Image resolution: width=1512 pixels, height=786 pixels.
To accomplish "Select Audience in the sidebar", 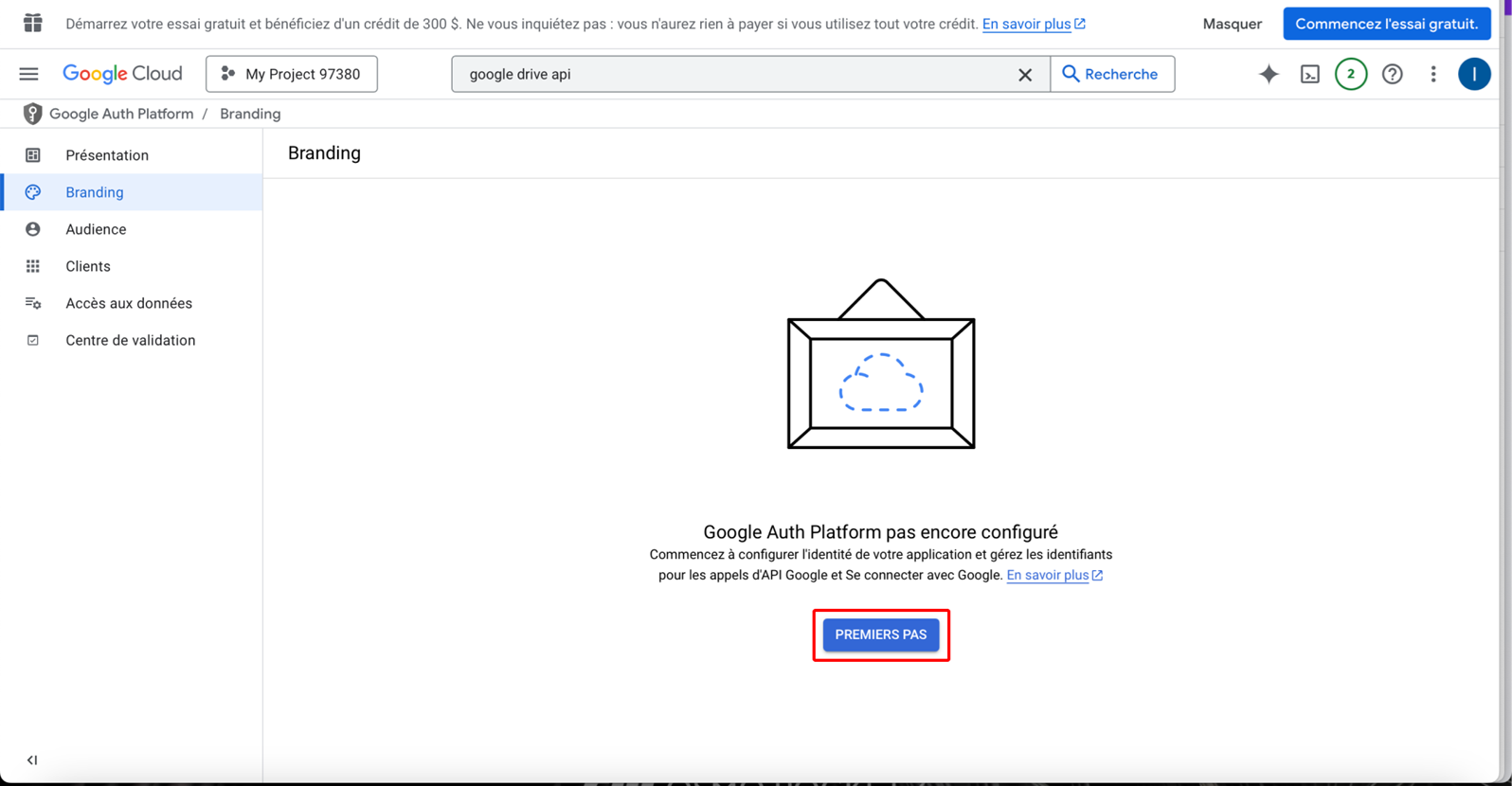I will [96, 229].
